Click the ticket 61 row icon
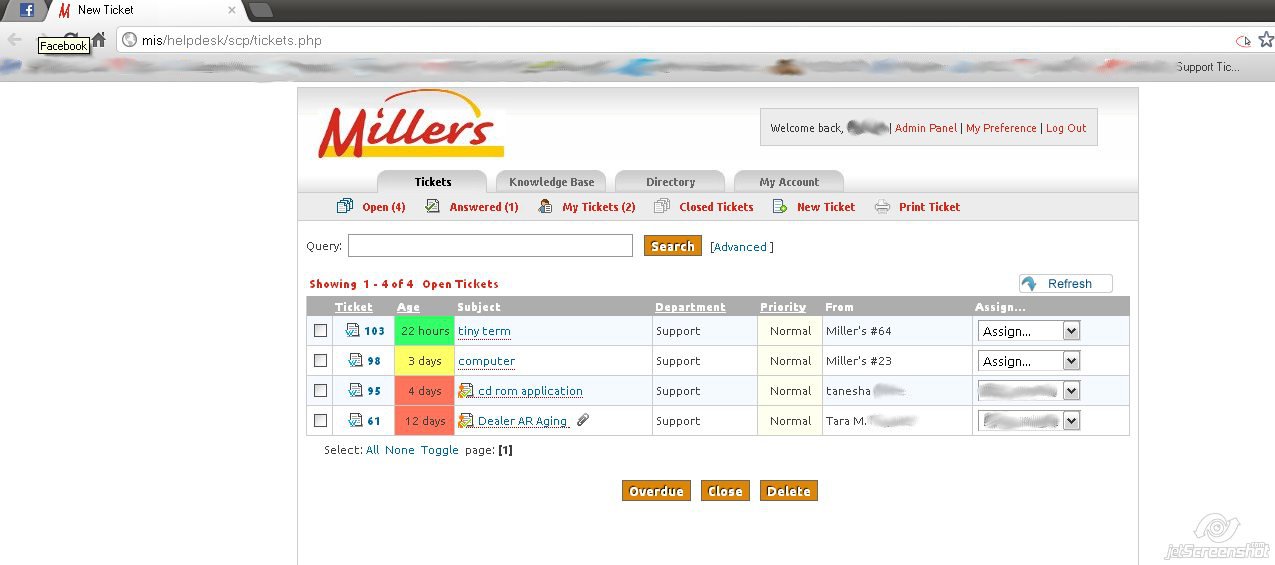Viewport: 1275px width, 565px height. [x=355, y=420]
